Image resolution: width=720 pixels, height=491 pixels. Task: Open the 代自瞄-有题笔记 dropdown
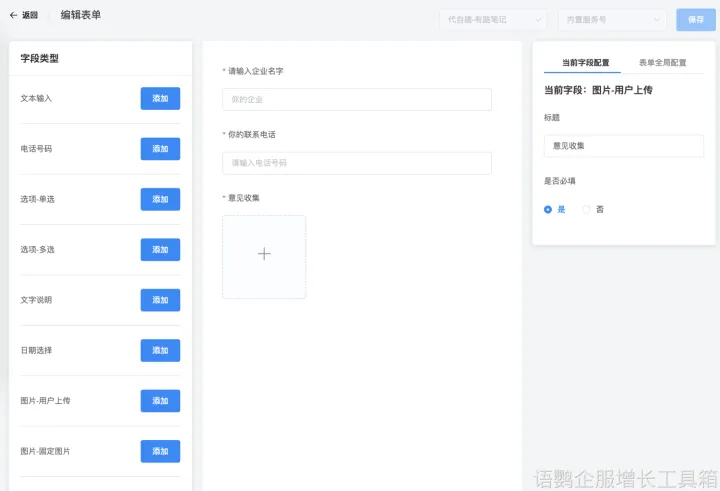[x=492, y=20]
